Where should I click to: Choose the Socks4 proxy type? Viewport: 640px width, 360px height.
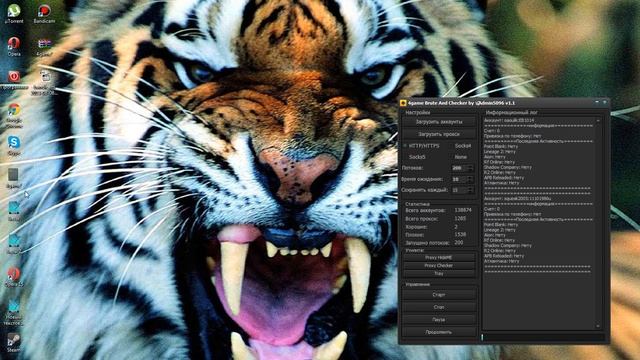(461, 146)
